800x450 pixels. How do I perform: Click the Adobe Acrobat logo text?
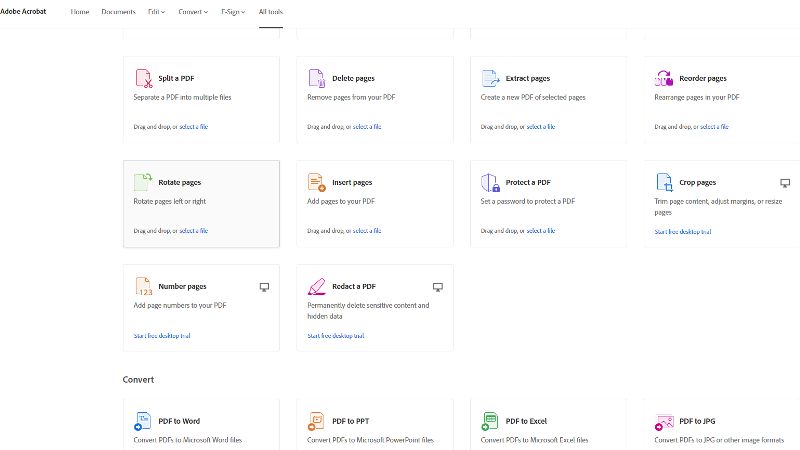click(23, 11)
